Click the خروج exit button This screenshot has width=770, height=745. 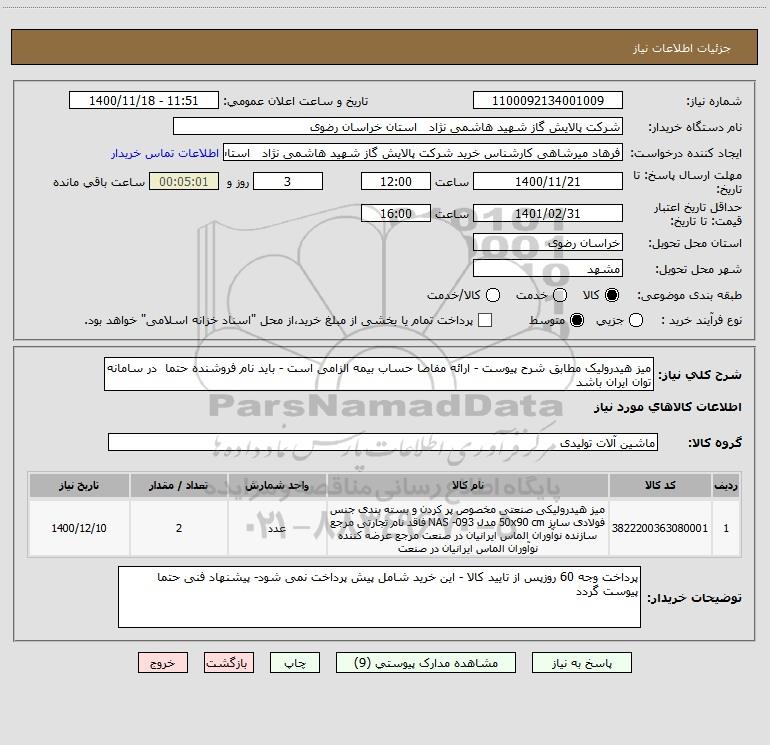pos(163,663)
